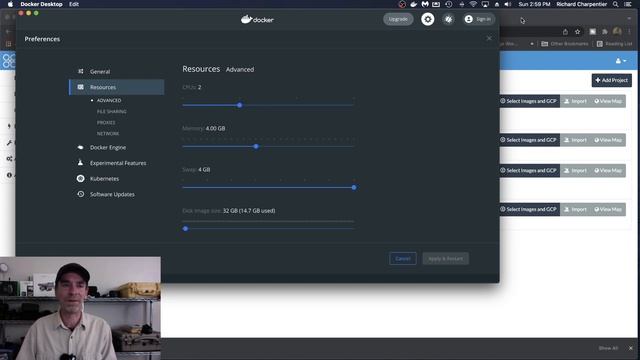640x360 pixels.
Task: Open Other Bookmarks folder in browser
Action: 565,44
